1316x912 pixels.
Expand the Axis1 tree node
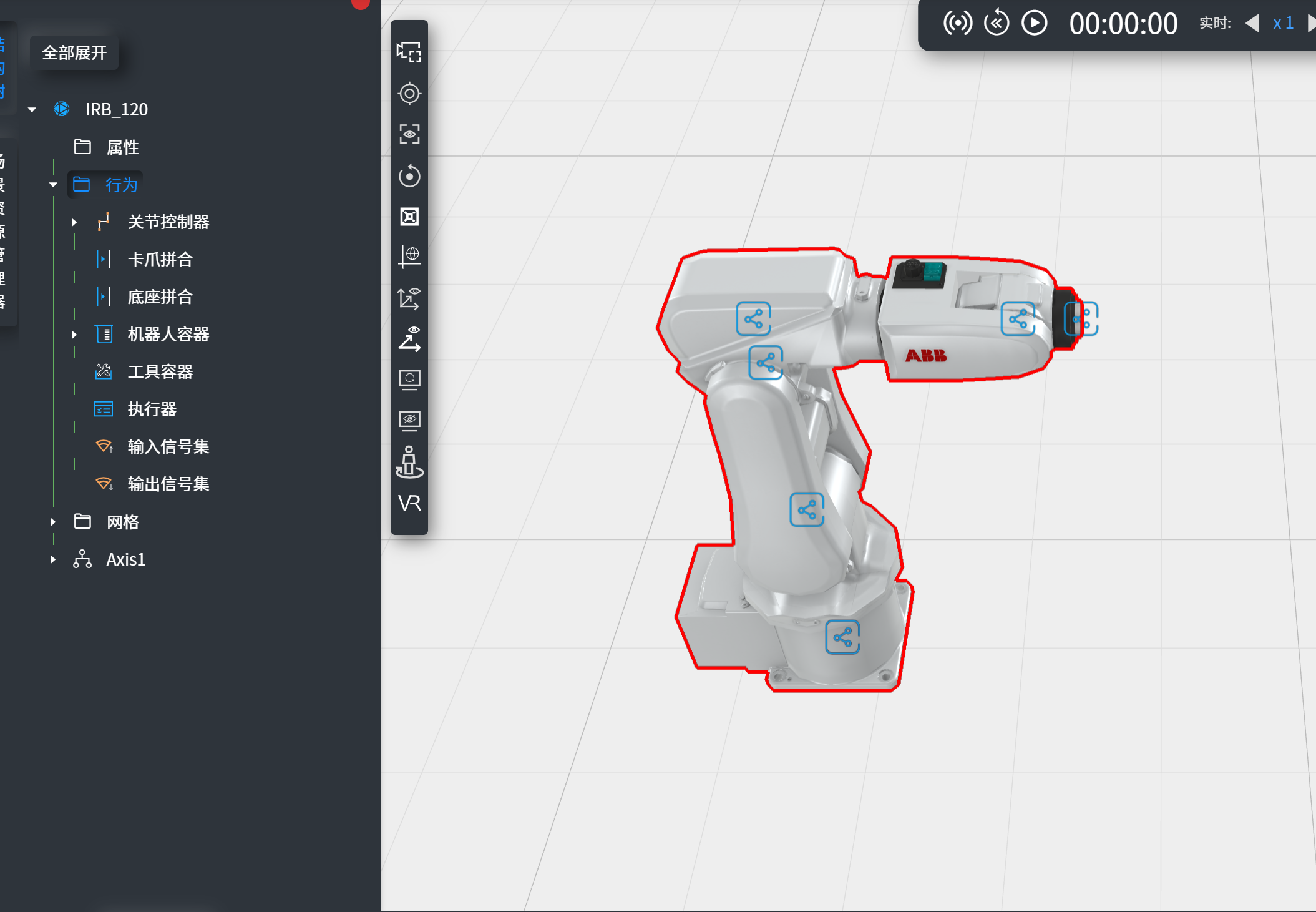pos(53,560)
